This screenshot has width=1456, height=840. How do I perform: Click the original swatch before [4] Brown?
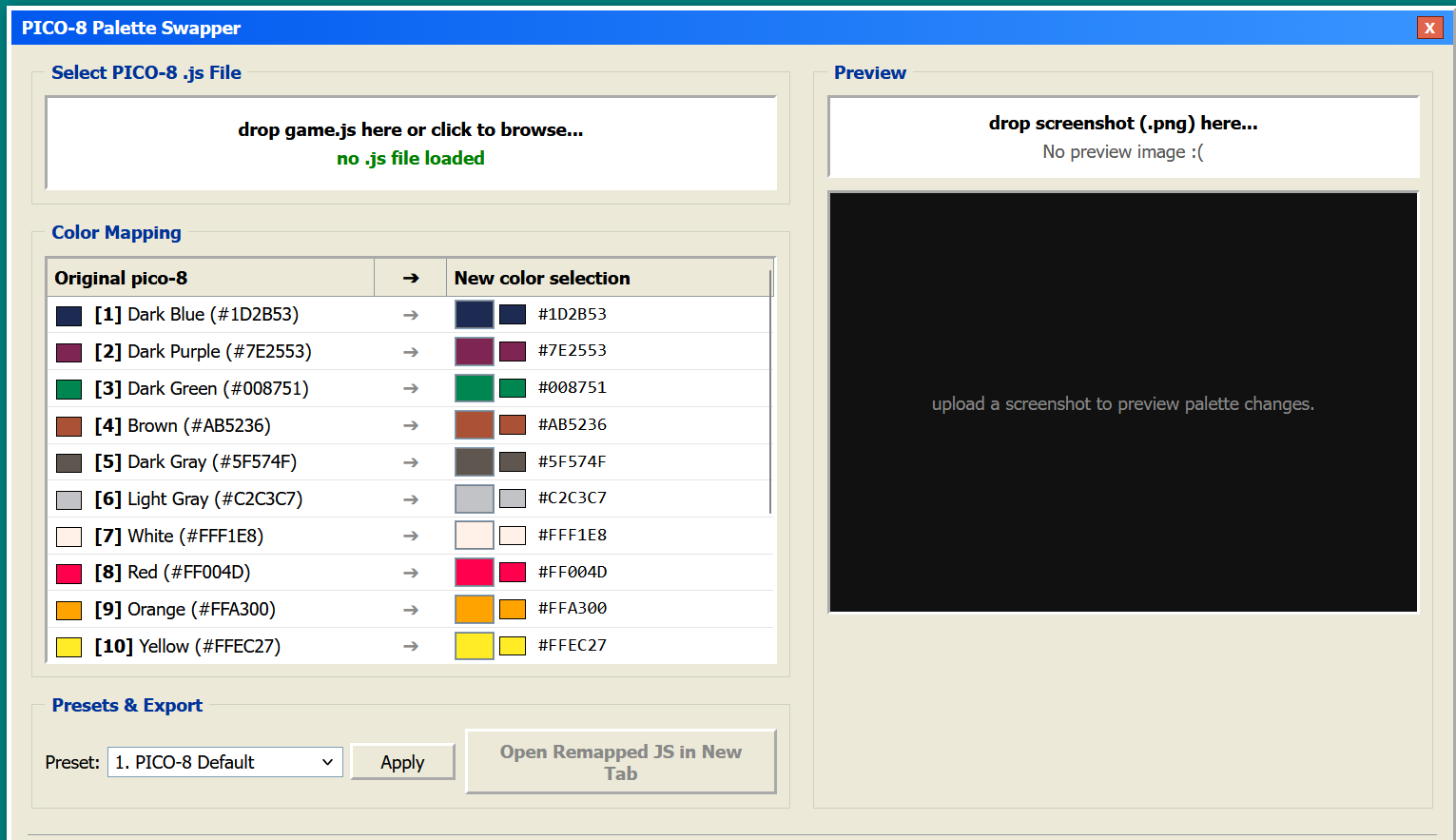(68, 426)
